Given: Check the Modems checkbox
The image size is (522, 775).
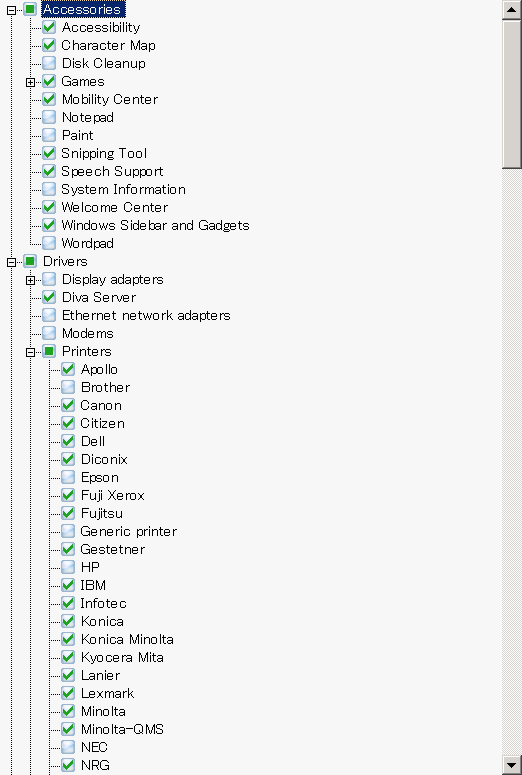Looking at the screenshot, I should 49,333.
